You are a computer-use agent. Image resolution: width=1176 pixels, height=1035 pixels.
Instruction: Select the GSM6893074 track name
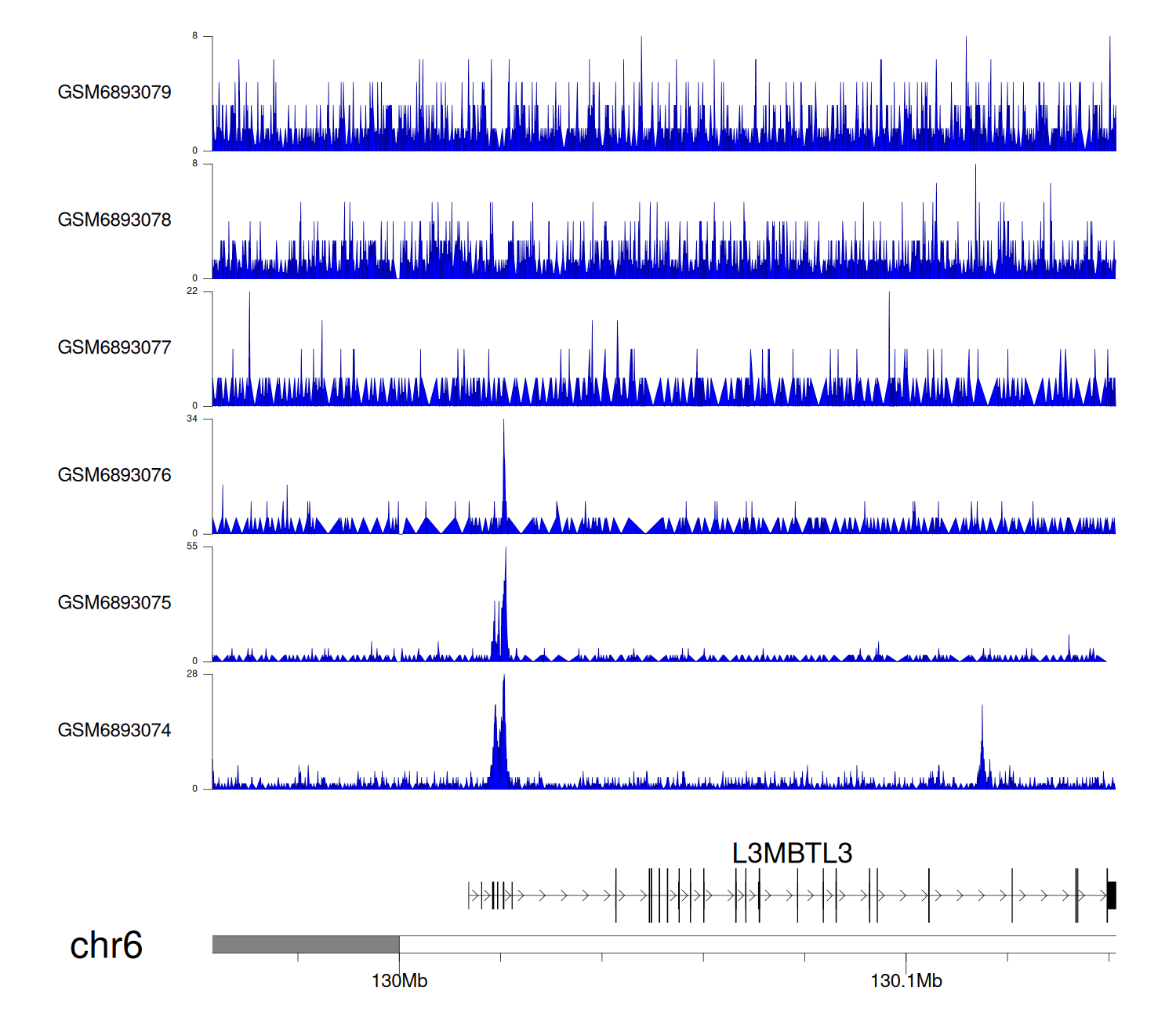click(x=114, y=731)
